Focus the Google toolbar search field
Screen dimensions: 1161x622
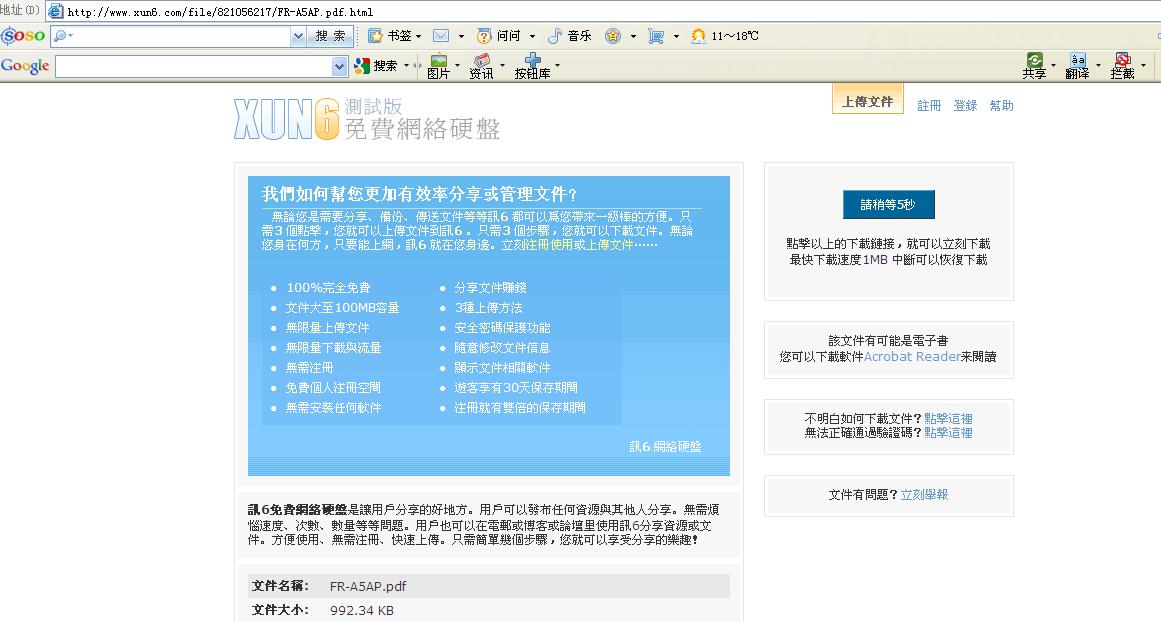pos(193,67)
